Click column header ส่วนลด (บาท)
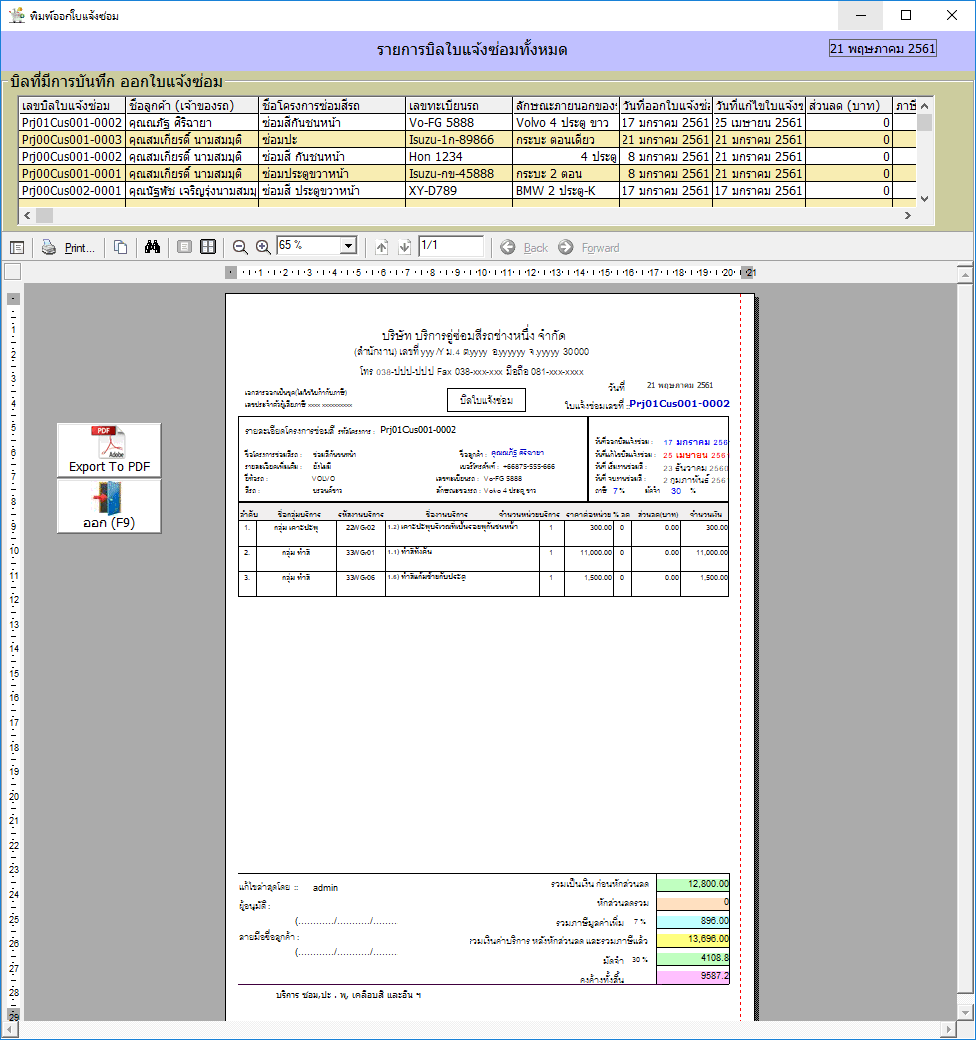The height and width of the screenshot is (1040, 976). click(849, 105)
